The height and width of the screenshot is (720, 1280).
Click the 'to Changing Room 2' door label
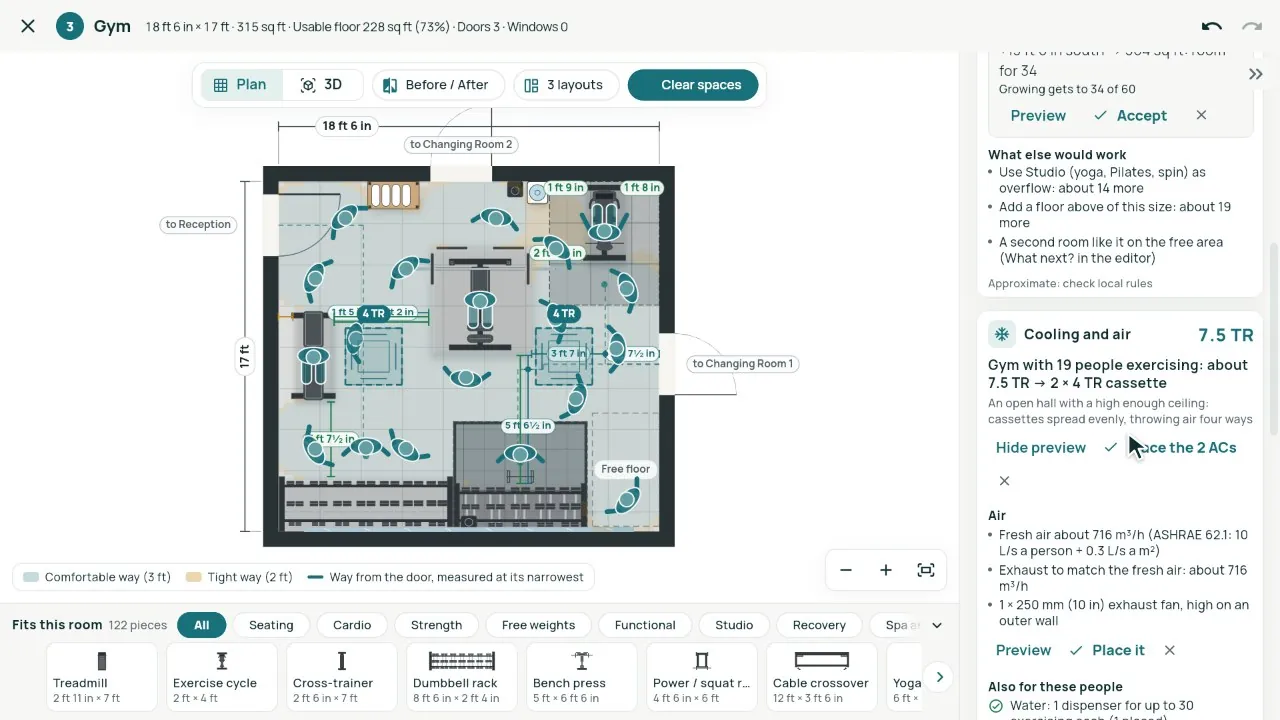coord(461,144)
